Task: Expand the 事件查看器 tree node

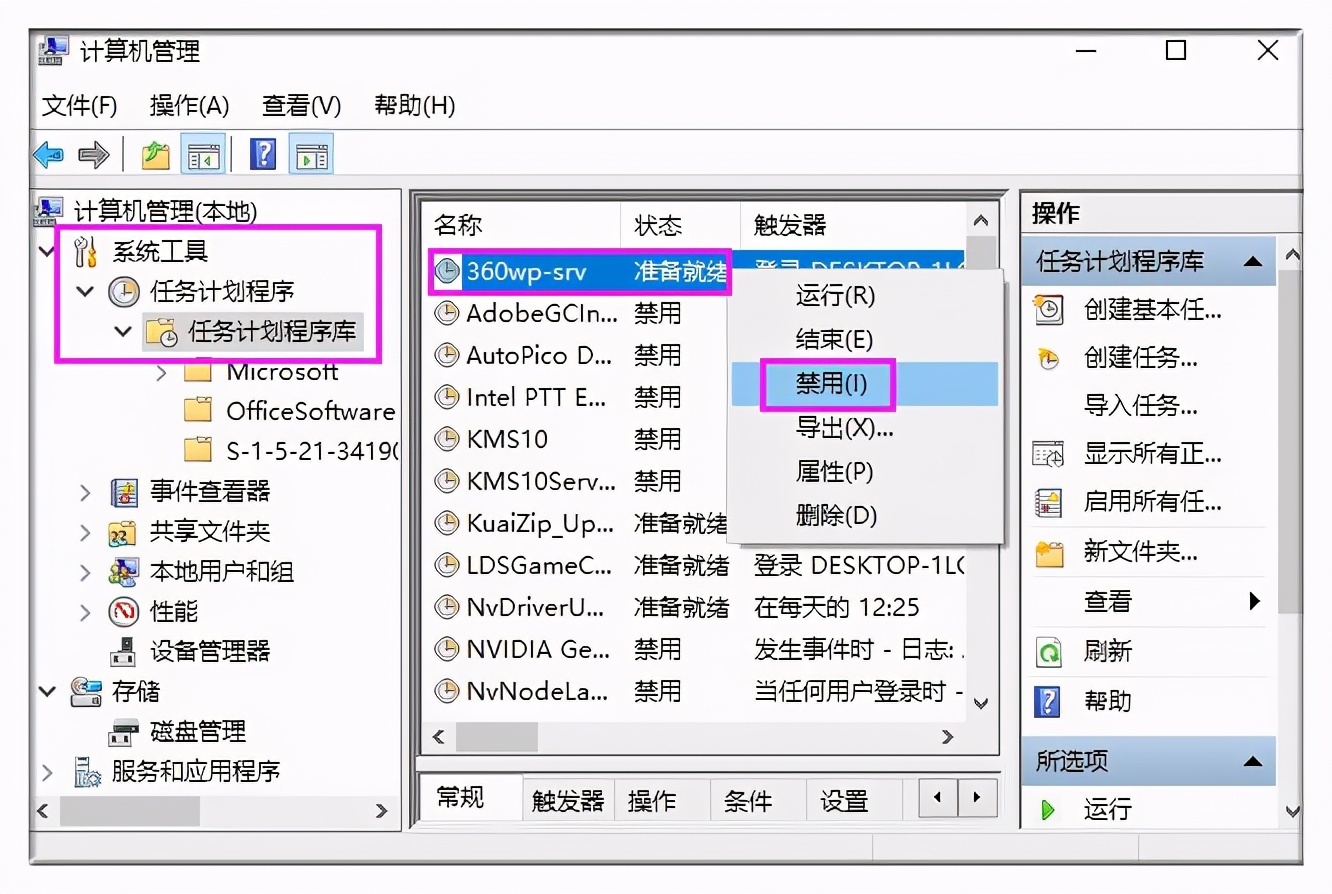Action: [86, 492]
